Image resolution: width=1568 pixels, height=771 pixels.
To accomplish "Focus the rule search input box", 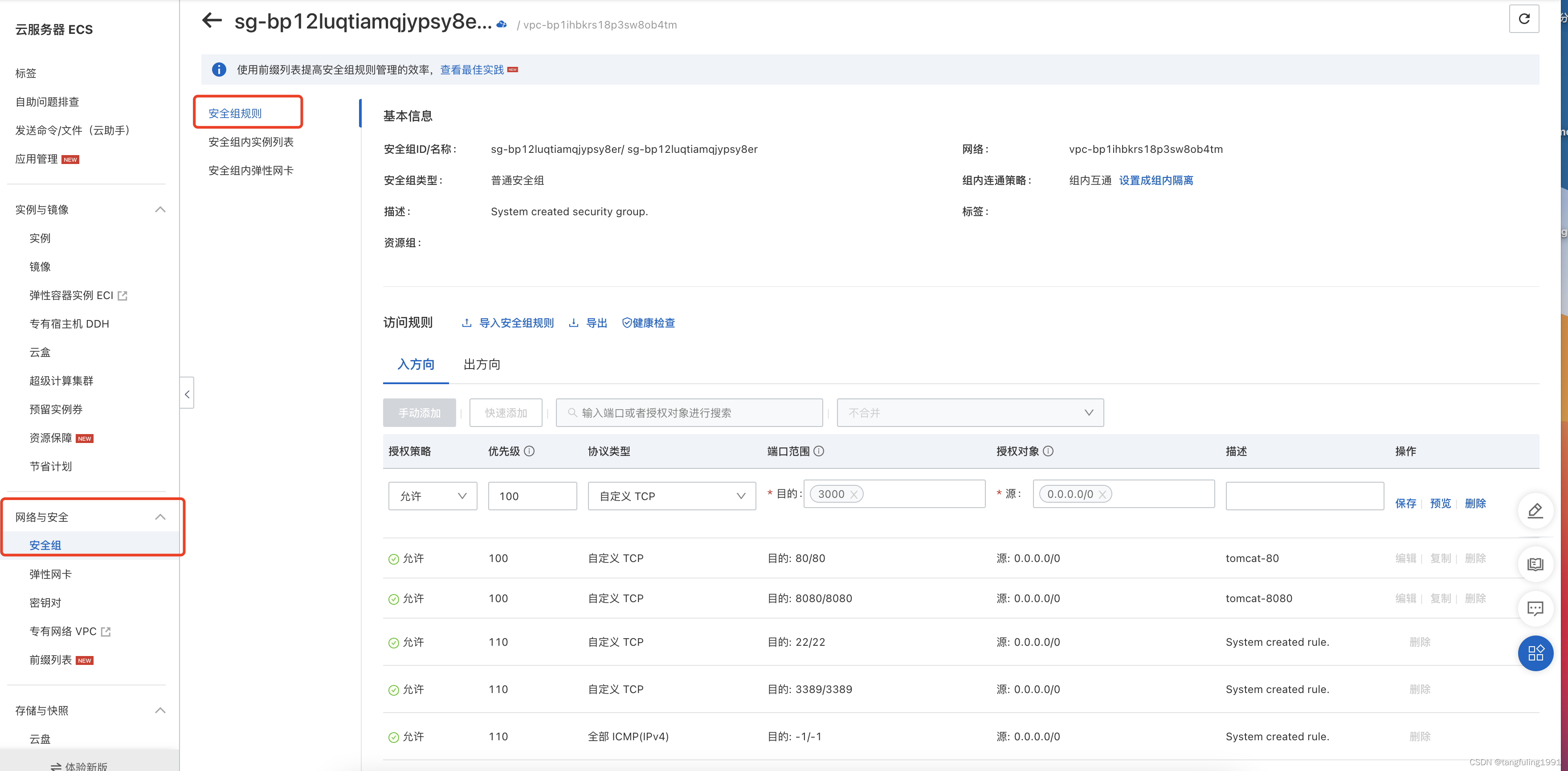I will 689,412.
